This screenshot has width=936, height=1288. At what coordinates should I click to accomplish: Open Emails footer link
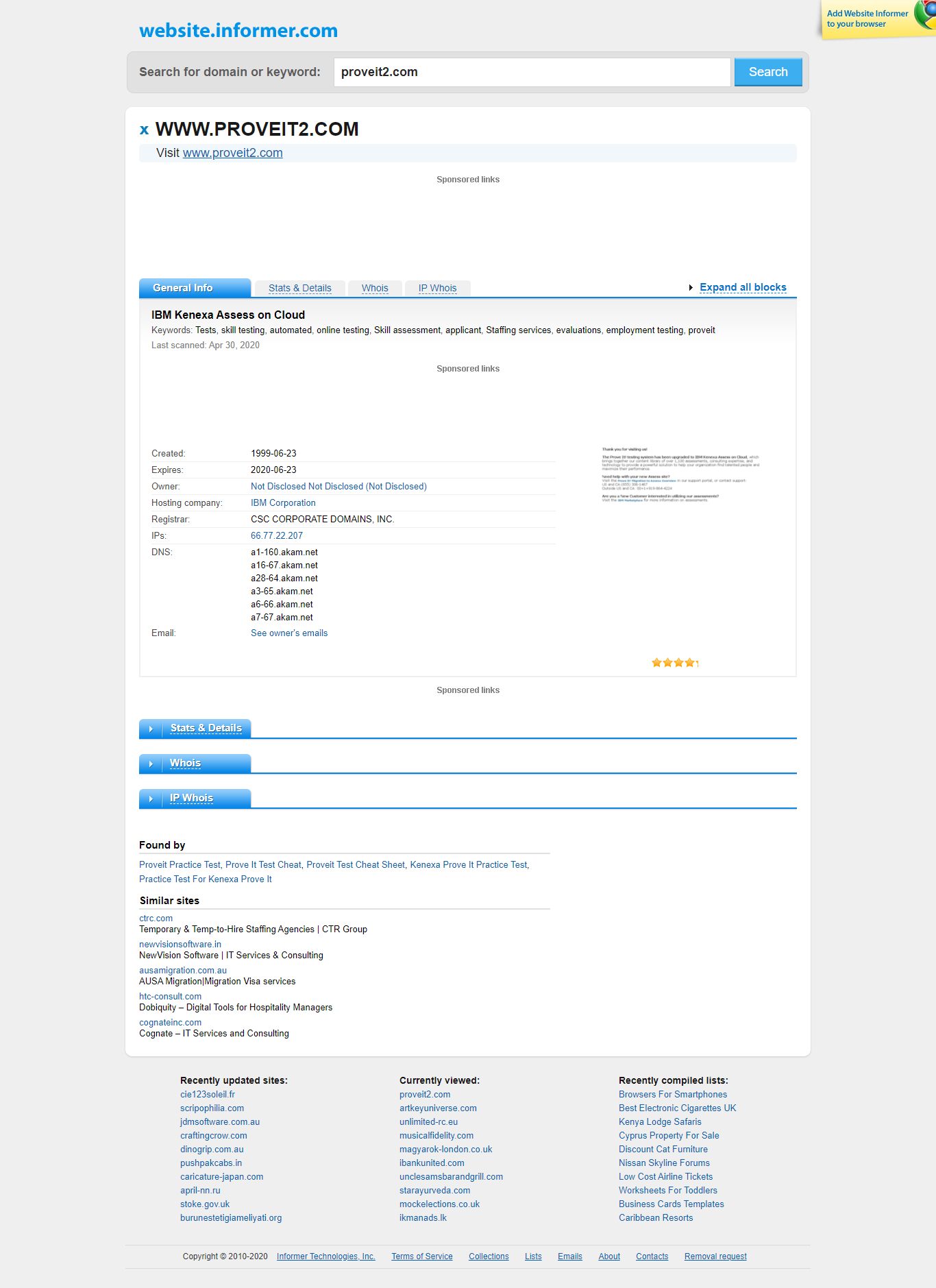[x=570, y=1256]
